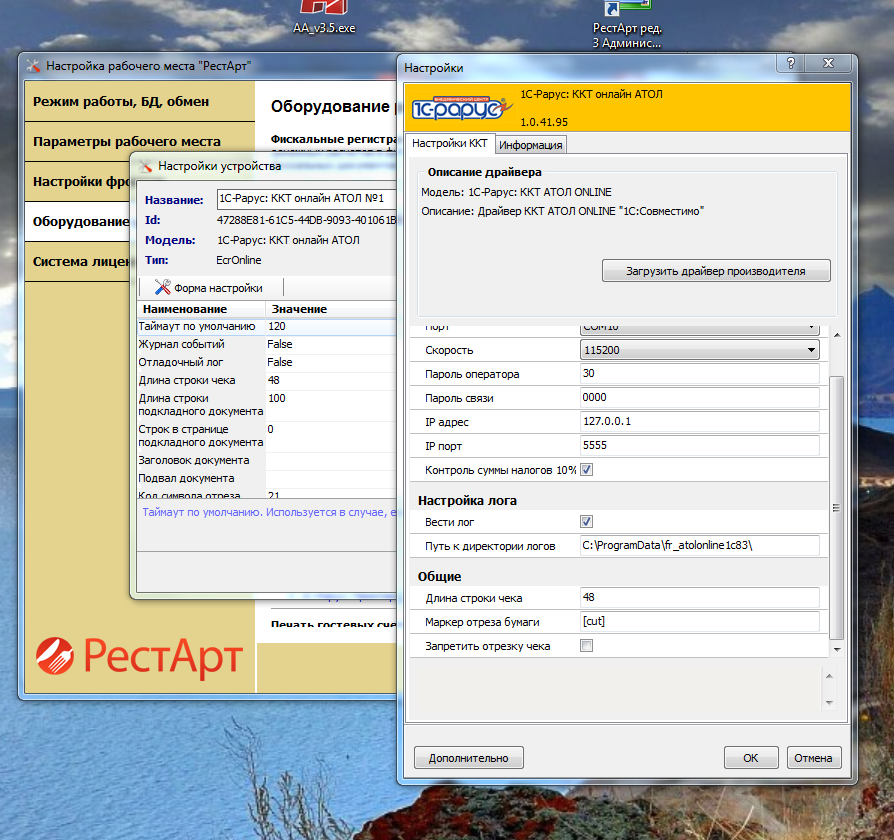The image size is (894, 840).
Task: Confirm settings with the ОК button
Action: [751, 758]
